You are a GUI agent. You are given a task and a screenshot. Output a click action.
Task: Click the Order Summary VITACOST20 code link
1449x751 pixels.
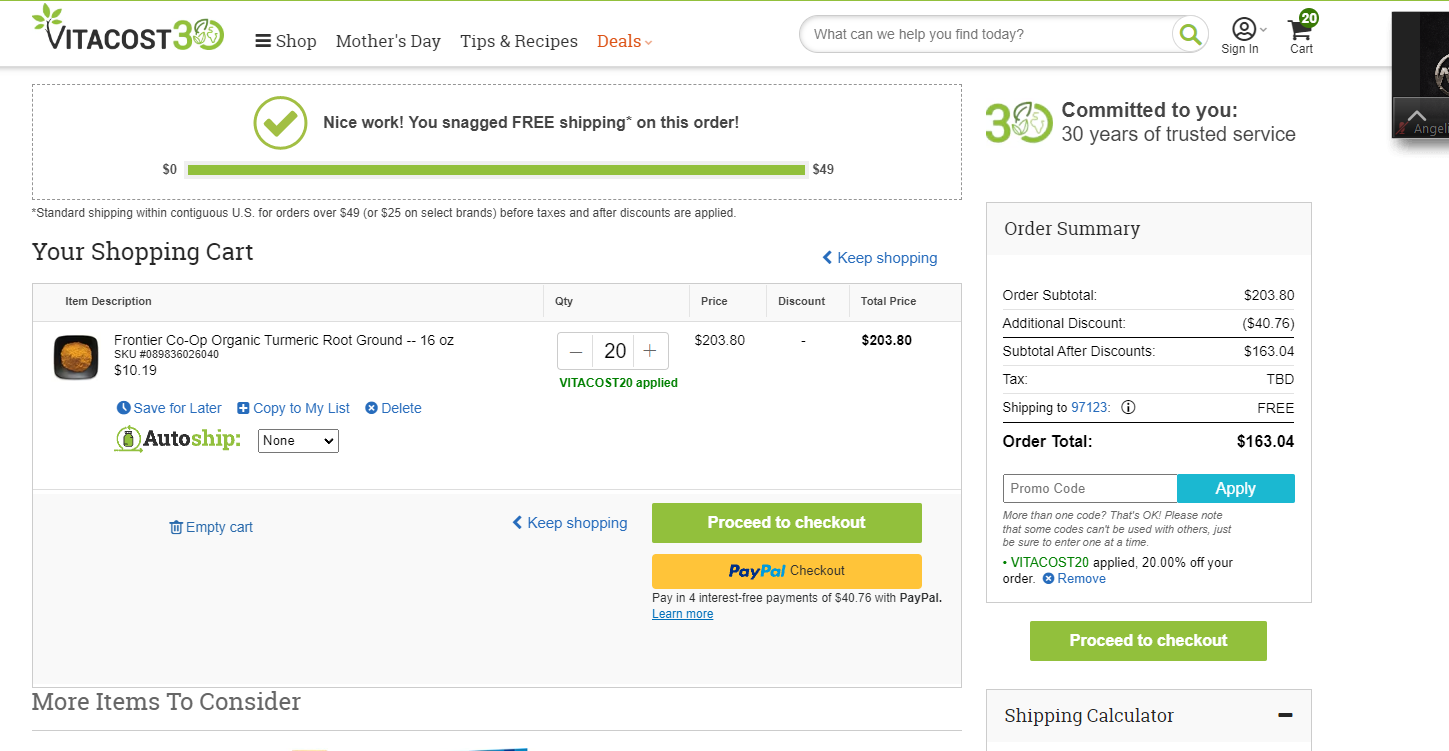click(1050, 563)
